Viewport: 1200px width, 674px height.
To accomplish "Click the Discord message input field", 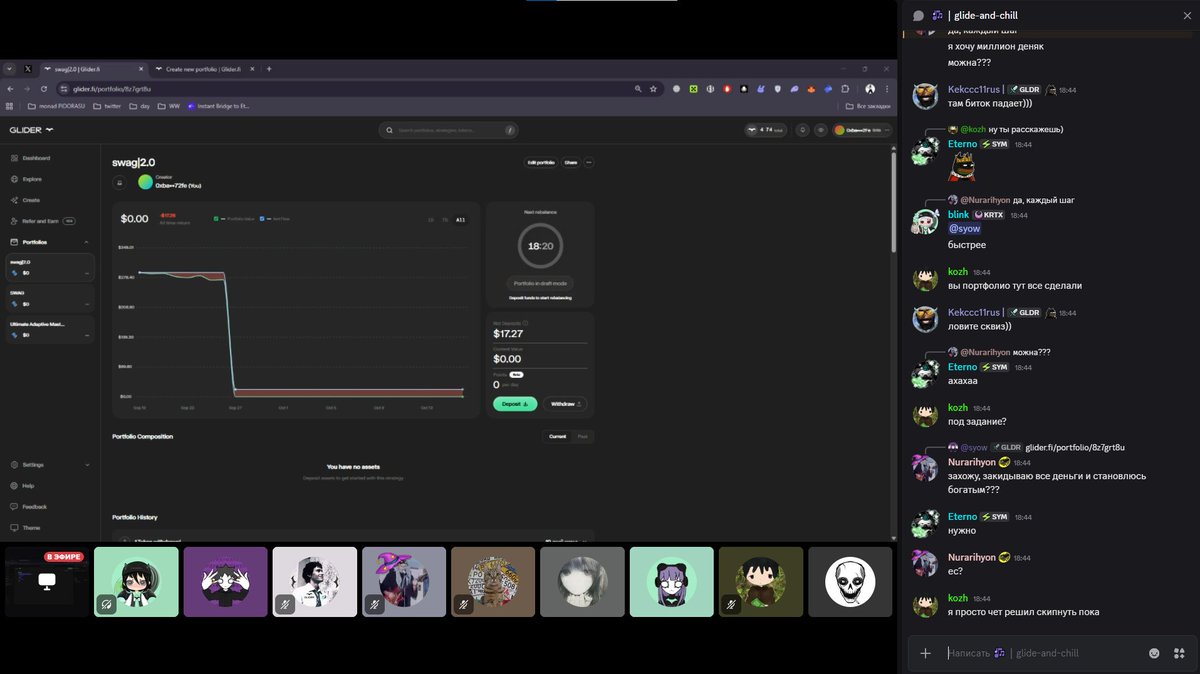I will [1040, 653].
